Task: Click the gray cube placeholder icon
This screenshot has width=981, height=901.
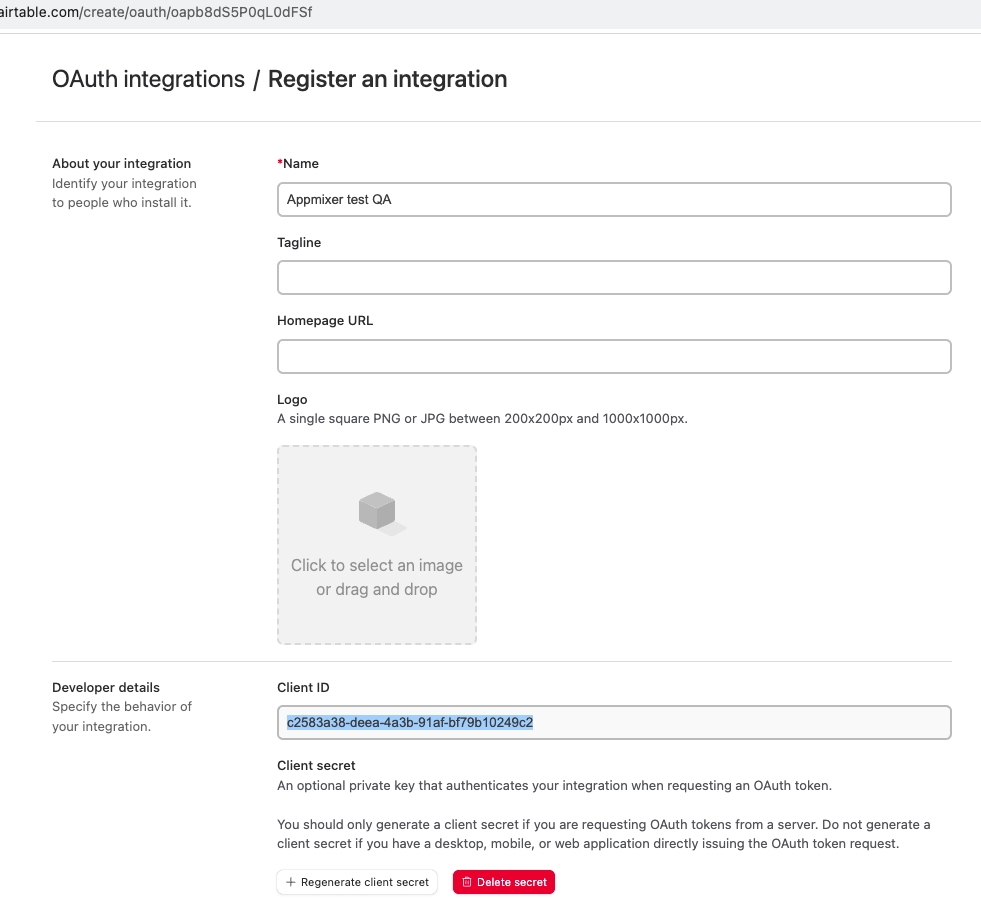Action: click(378, 512)
